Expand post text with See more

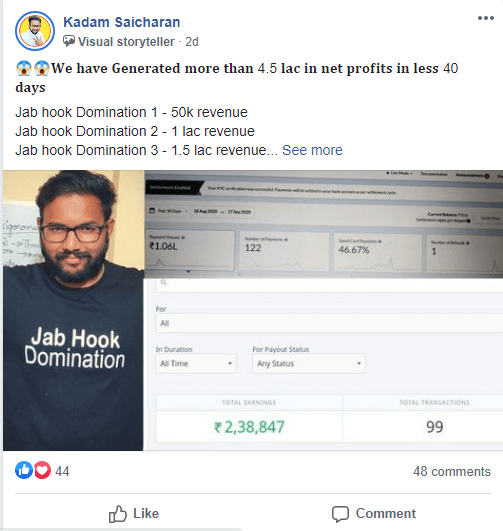[x=312, y=150]
